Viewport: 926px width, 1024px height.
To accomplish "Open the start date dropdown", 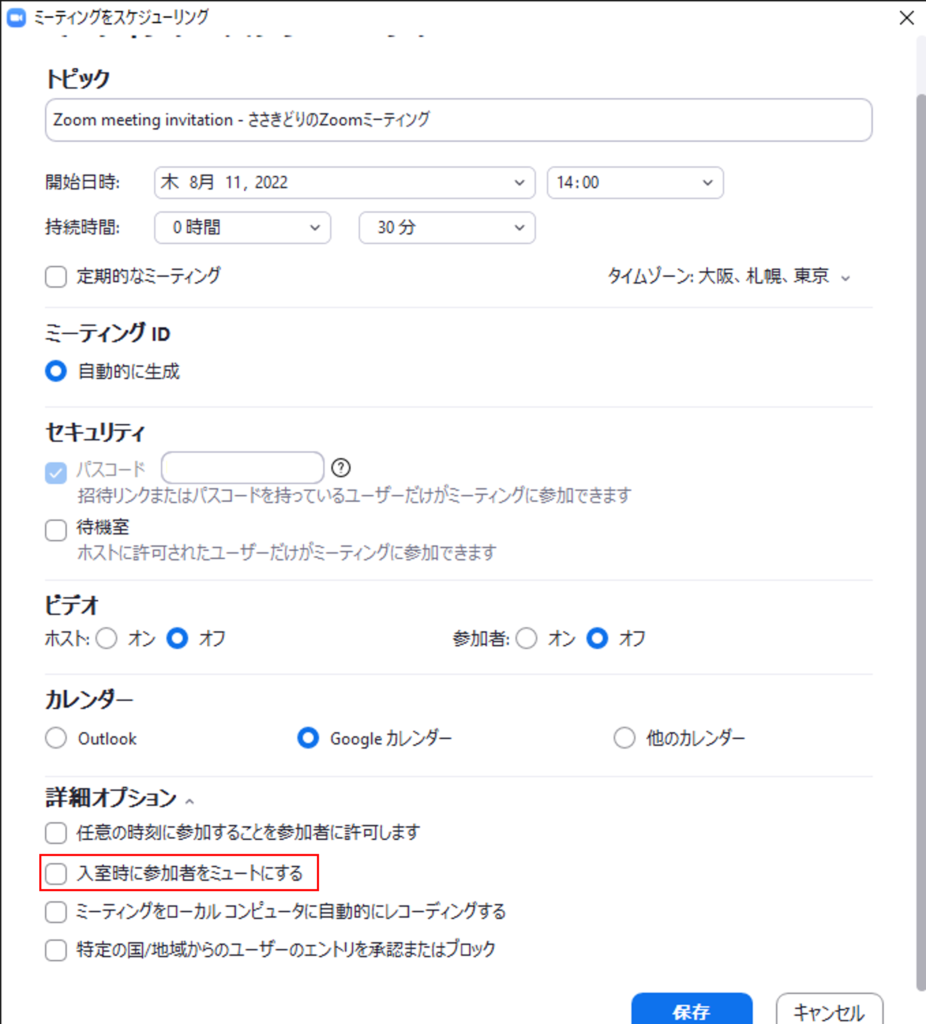I will click(344, 183).
